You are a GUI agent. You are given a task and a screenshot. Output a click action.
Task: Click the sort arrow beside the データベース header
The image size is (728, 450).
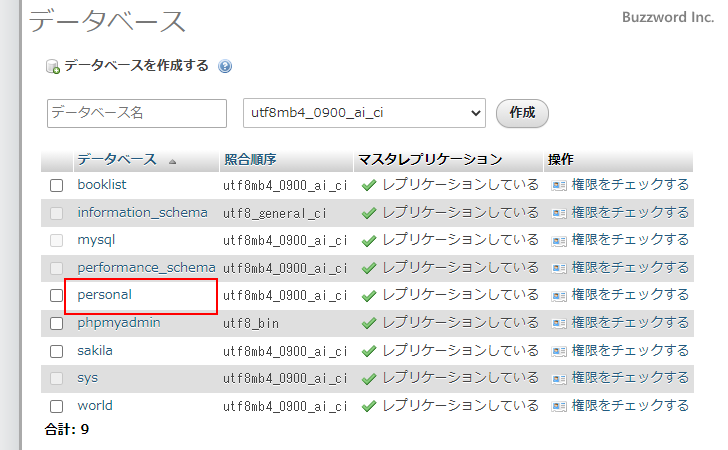[173, 162]
